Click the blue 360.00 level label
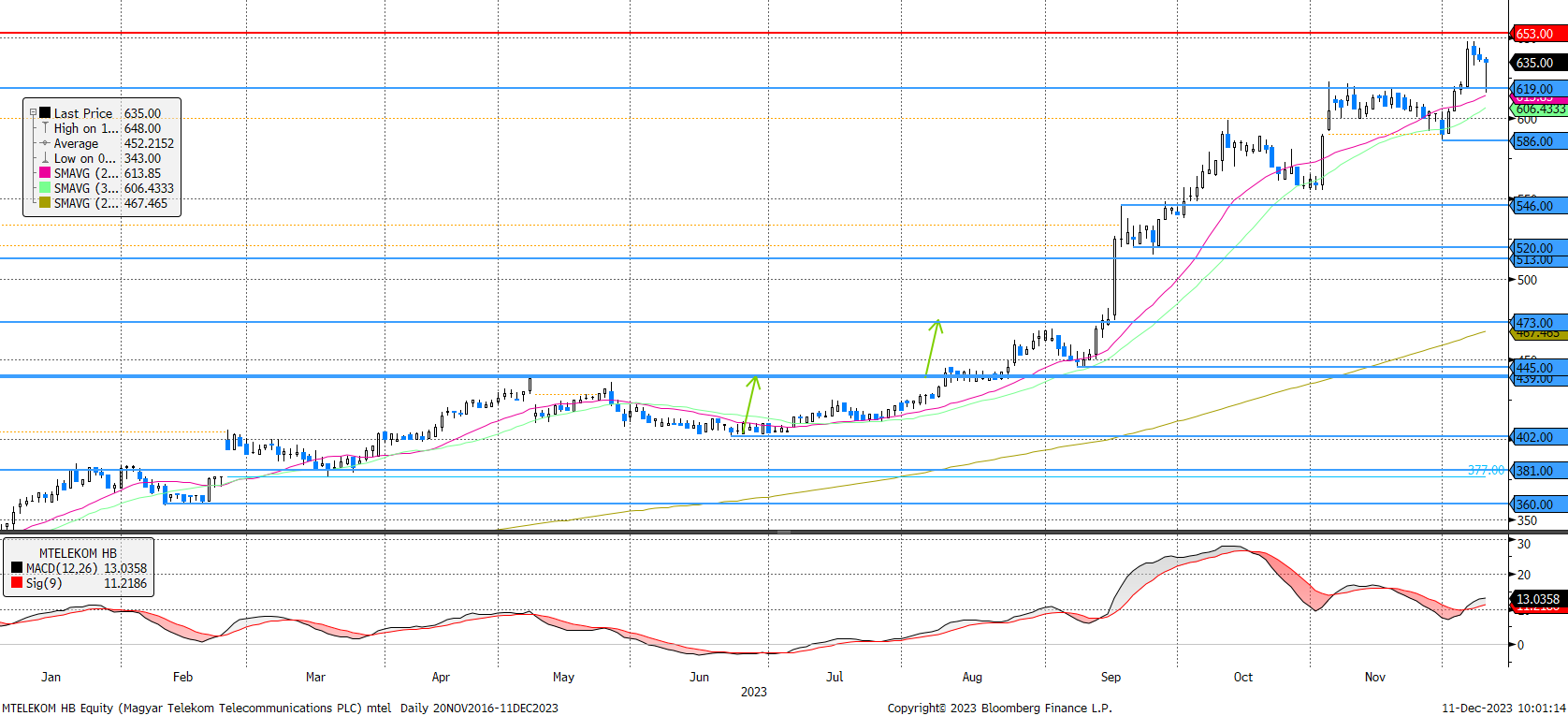Viewport: 1568px width, 716px height. pyautogui.click(x=1539, y=504)
